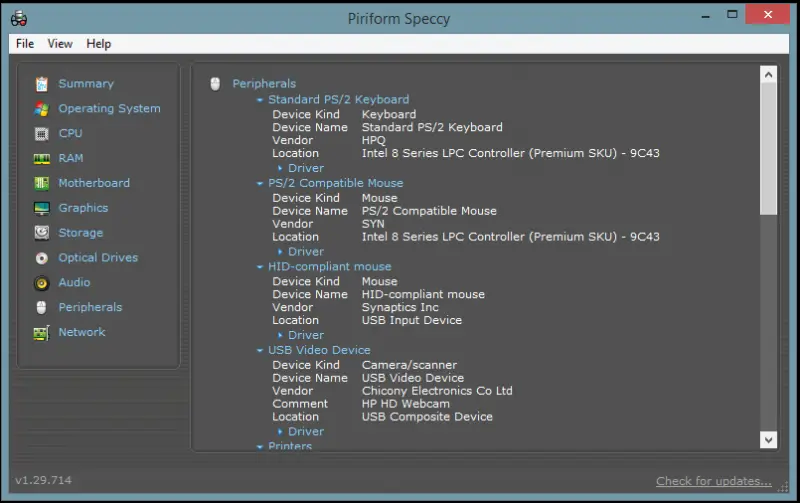The image size is (800, 503).
Task: Expand Driver under HID-compliant mouse
Action: point(280,335)
